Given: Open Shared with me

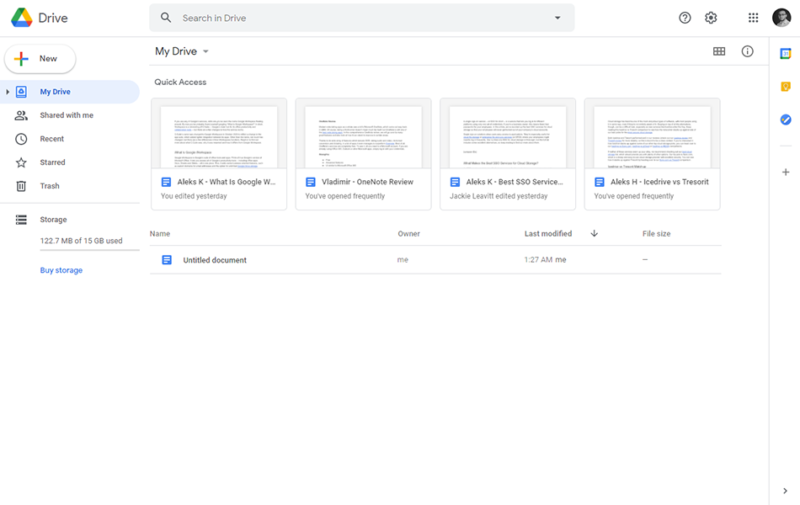Looking at the screenshot, I should [x=69, y=115].
